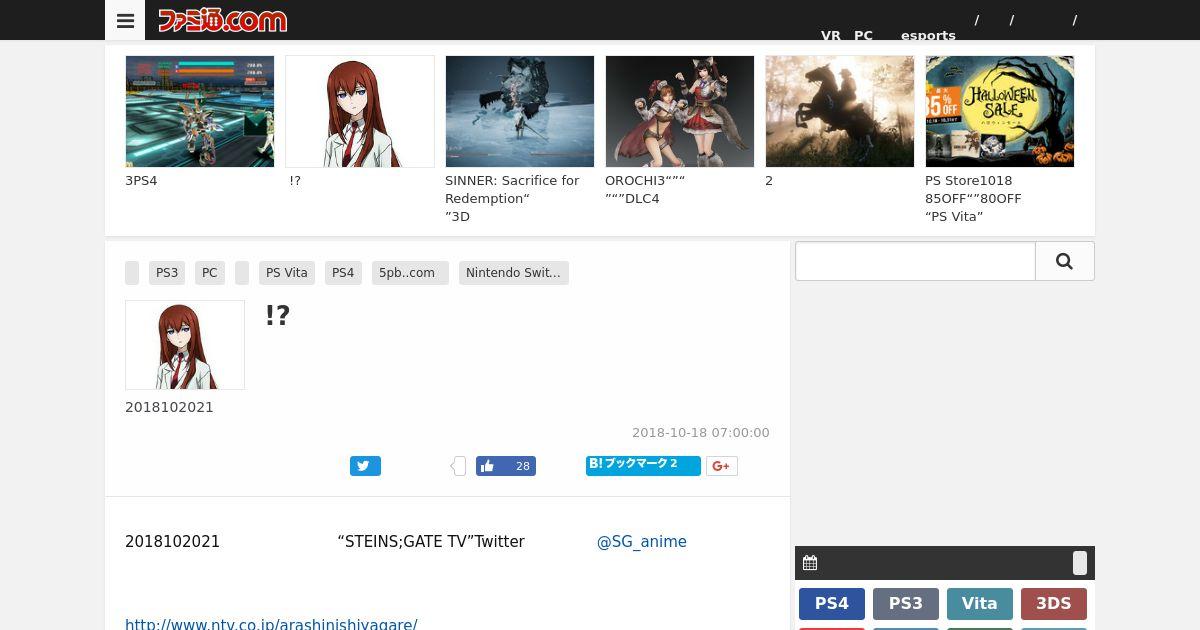The height and width of the screenshot is (630, 1200).
Task: Click the article's anime girl thumbnail
Action: (185, 345)
